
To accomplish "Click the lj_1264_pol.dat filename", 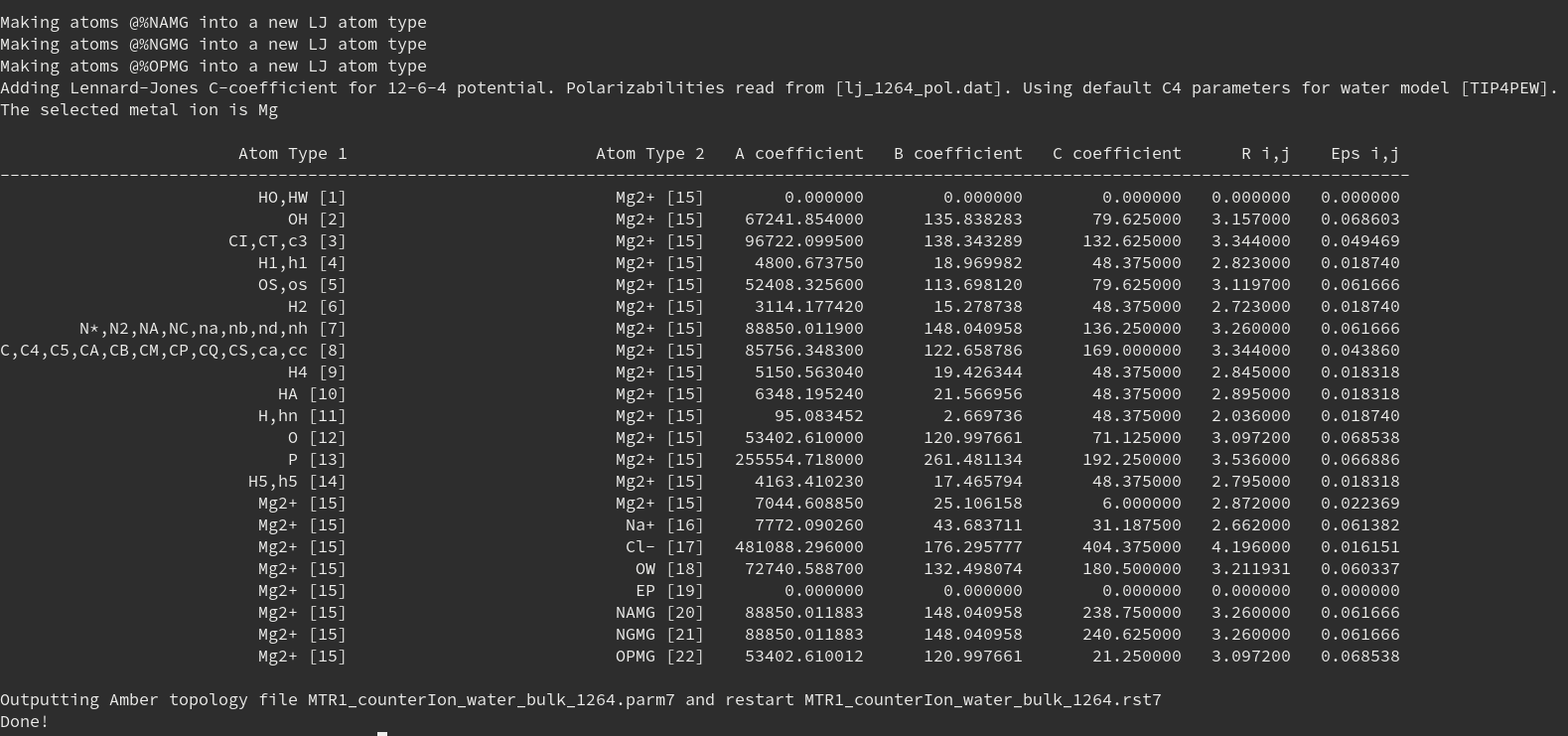I will tap(918, 88).
